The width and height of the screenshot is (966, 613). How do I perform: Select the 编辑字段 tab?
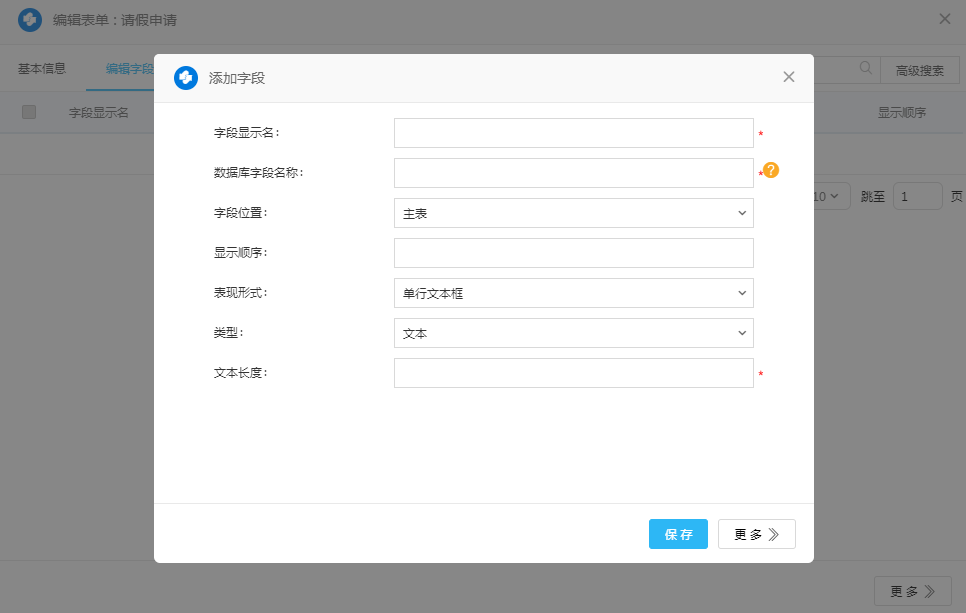(129, 69)
